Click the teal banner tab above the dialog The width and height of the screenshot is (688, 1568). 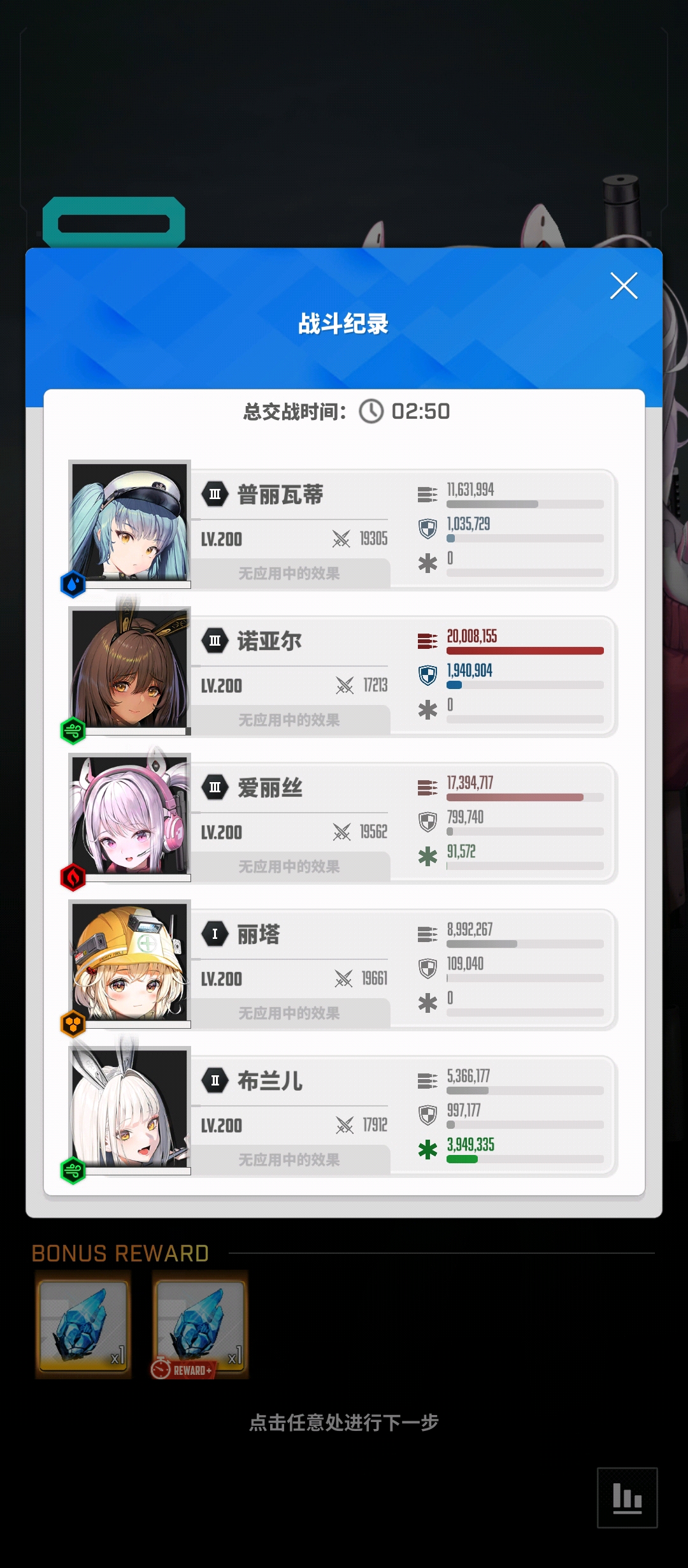coord(114,222)
